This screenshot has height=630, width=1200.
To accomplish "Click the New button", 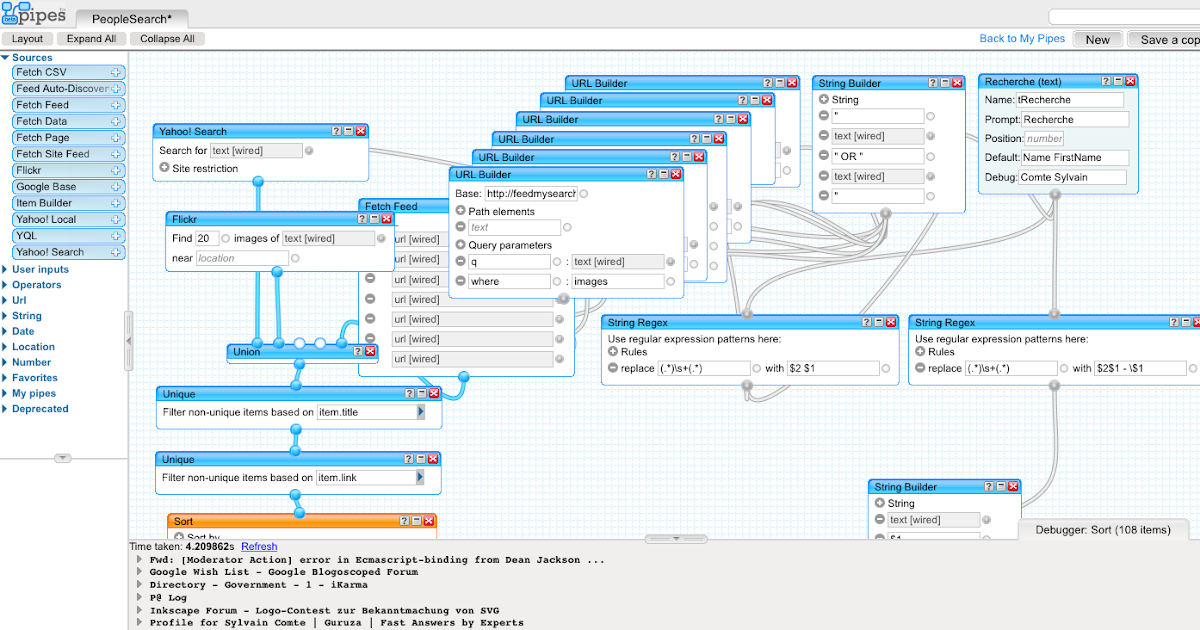I will tap(1097, 39).
